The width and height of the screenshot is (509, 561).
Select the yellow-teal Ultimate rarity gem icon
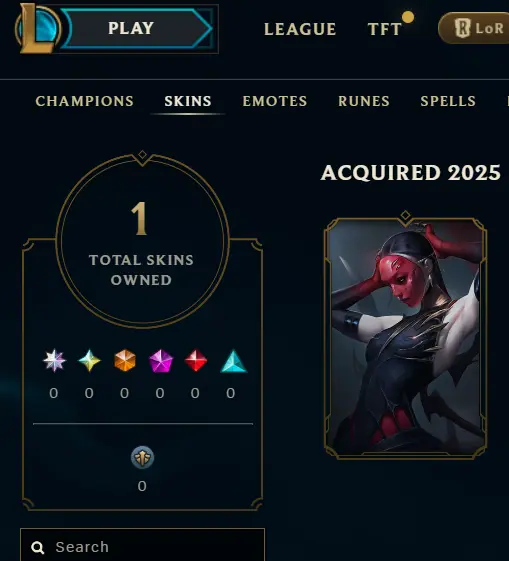[89, 361]
